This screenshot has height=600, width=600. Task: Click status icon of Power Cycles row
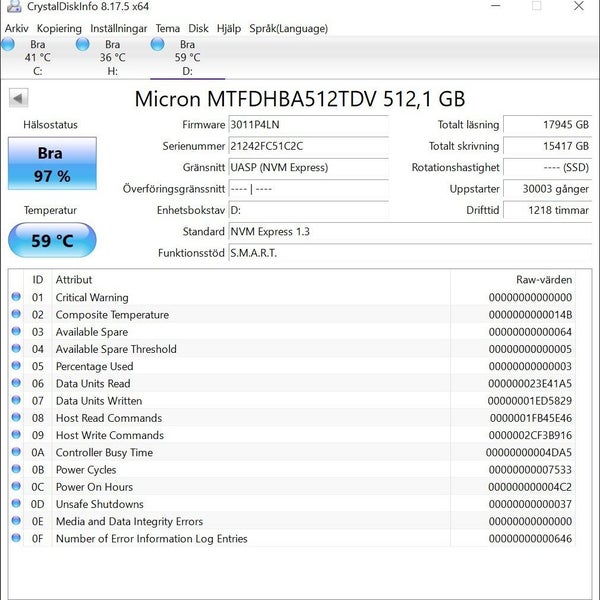click(x=16, y=469)
